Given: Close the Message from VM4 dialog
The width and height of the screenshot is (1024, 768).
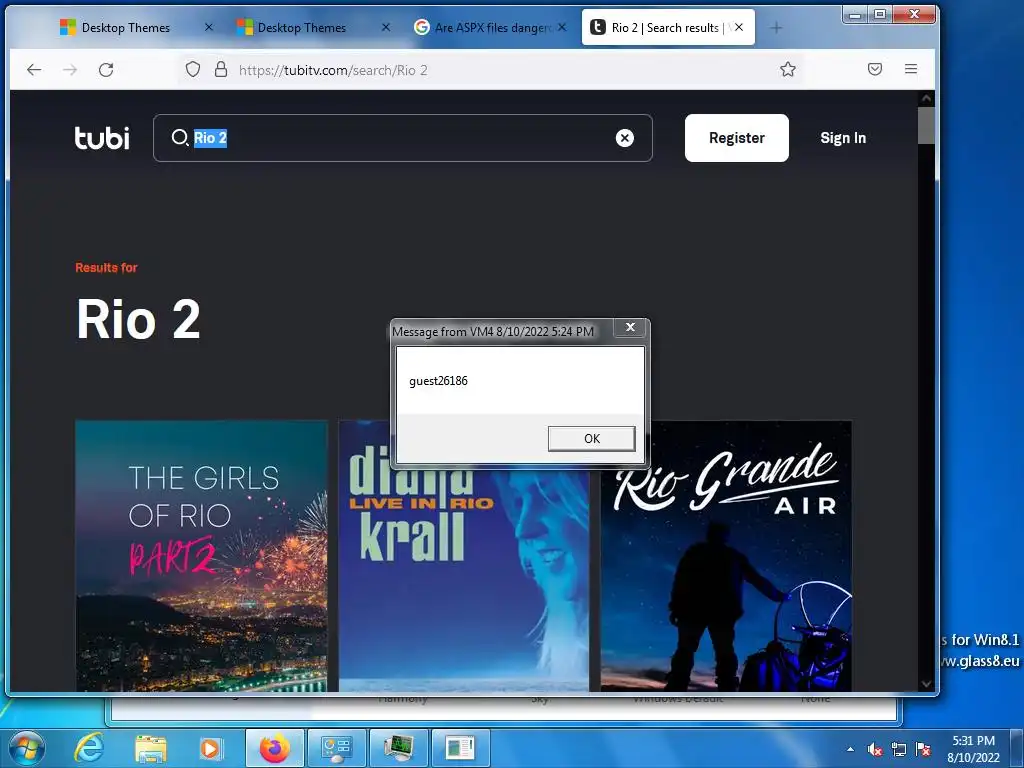Looking at the screenshot, I should tap(630, 327).
